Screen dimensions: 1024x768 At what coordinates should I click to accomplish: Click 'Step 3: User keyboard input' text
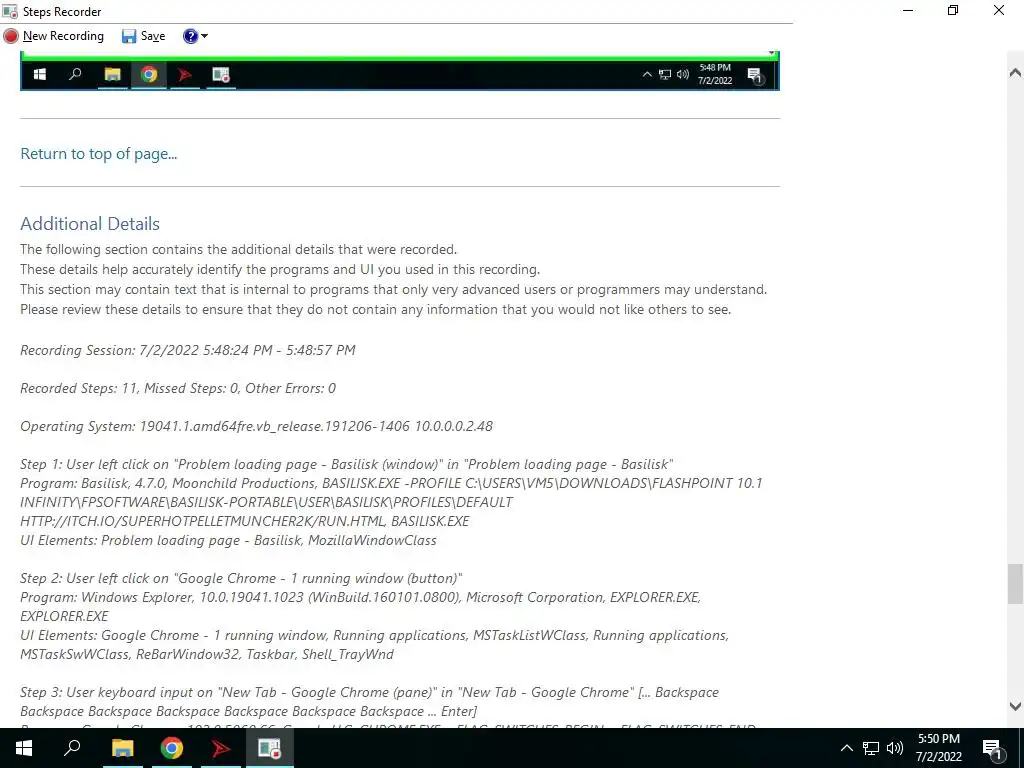(x=370, y=701)
